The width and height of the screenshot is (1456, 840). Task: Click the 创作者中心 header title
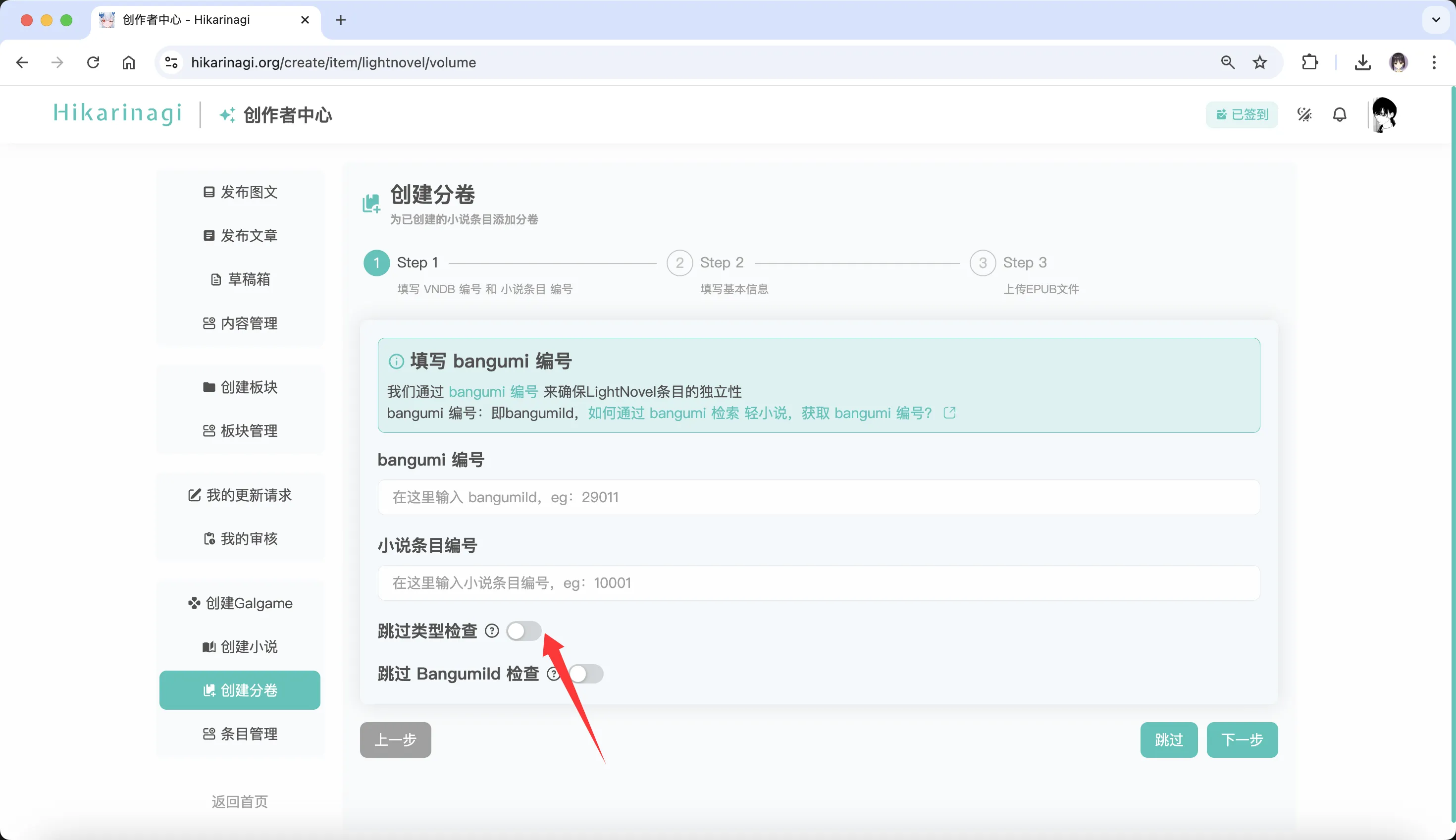pos(287,115)
